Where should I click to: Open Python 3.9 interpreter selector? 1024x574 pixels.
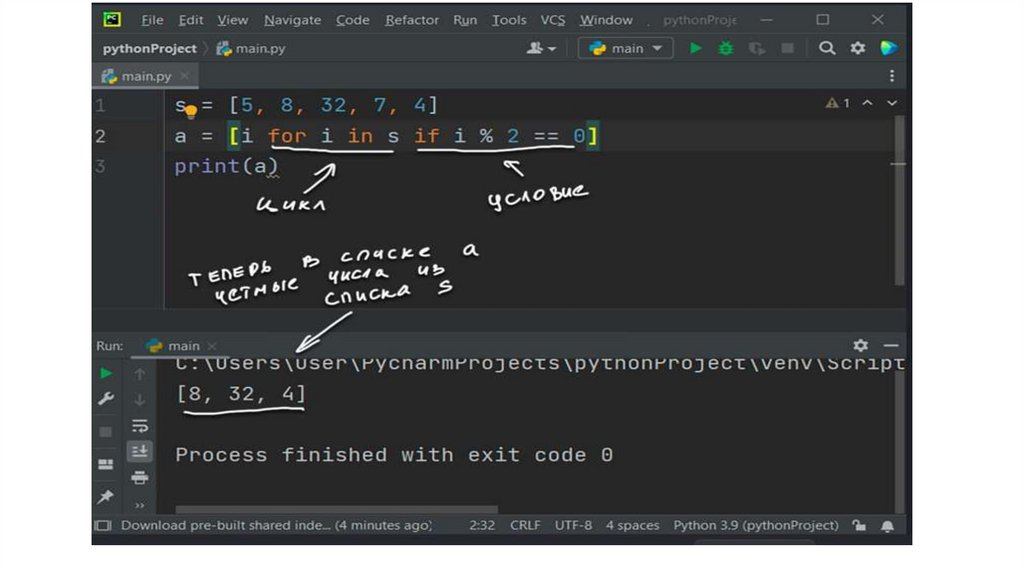[756, 526]
